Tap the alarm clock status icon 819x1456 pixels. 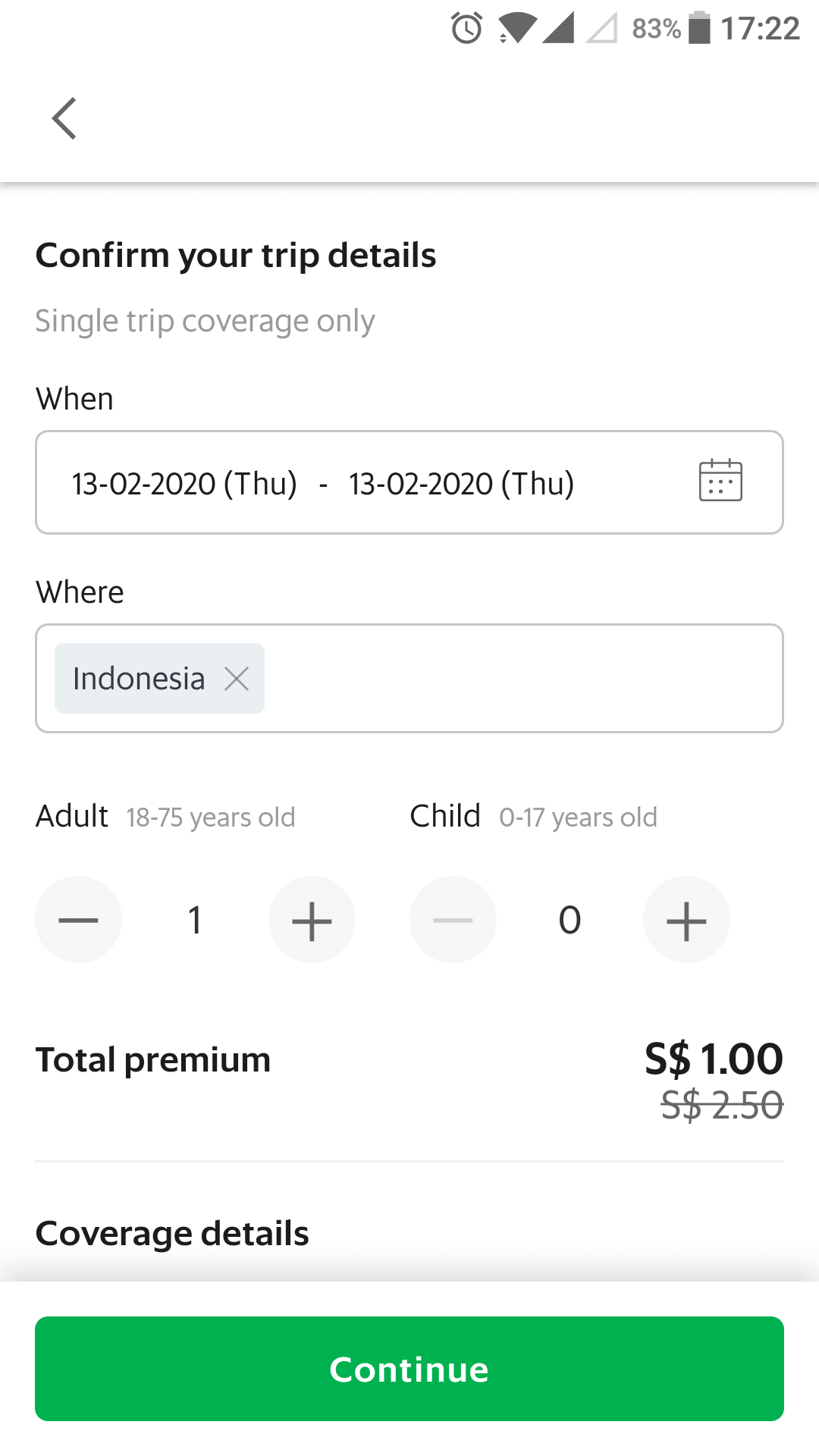(x=466, y=29)
